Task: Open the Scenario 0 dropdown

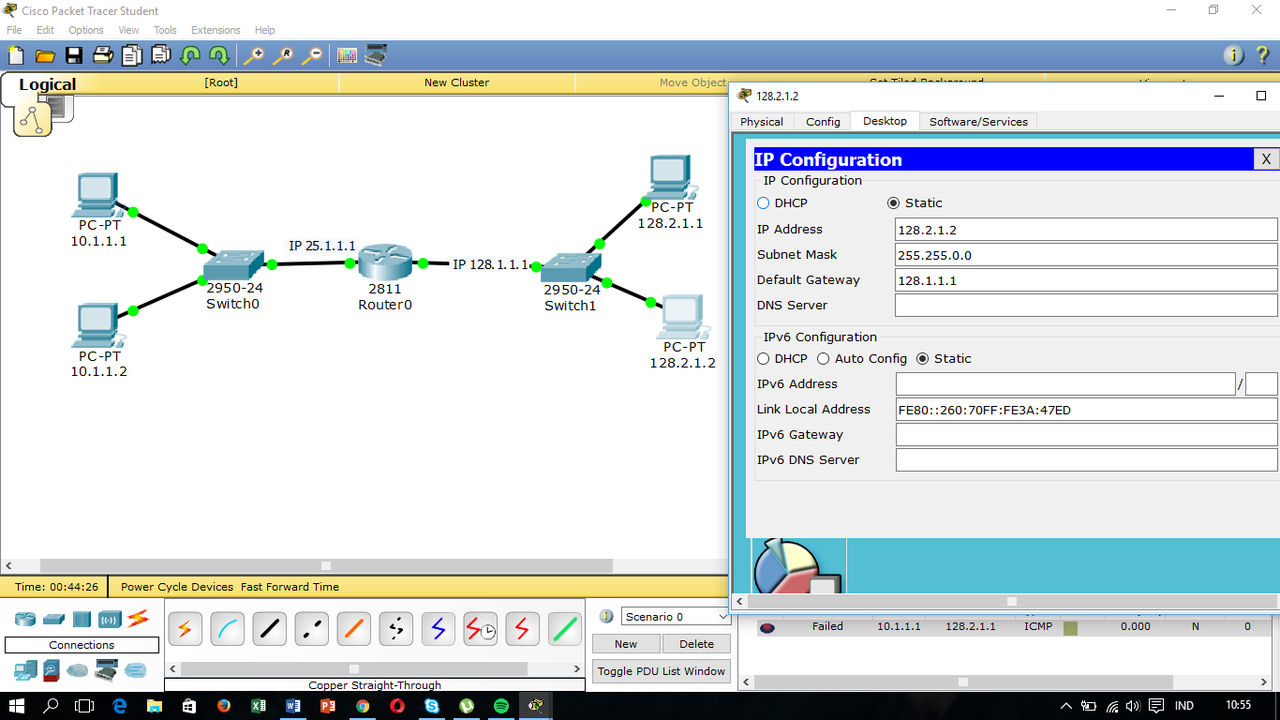Action: pyautogui.click(x=676, y=617)
